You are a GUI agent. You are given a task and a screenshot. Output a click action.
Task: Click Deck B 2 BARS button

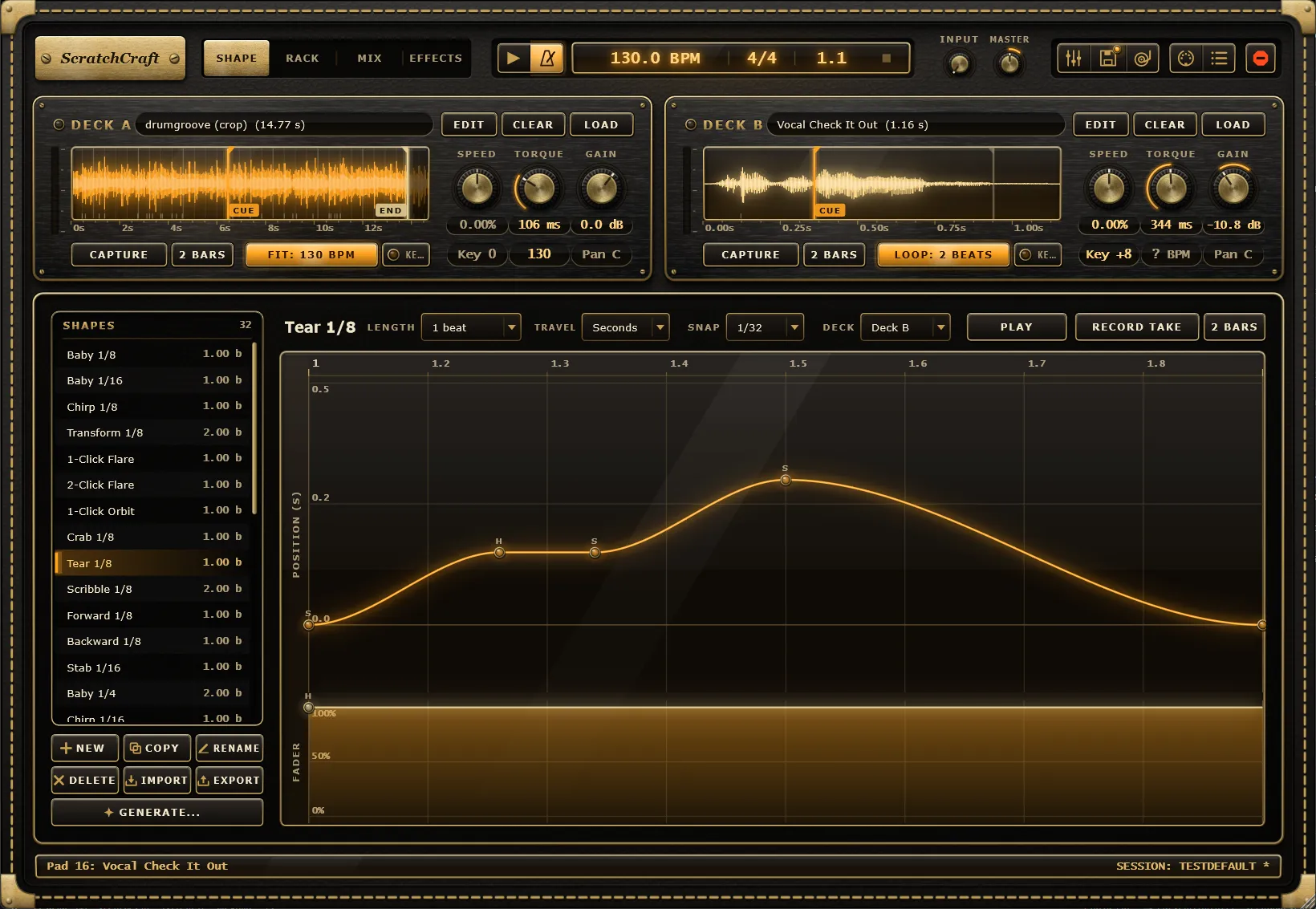[x=835, y=255]
